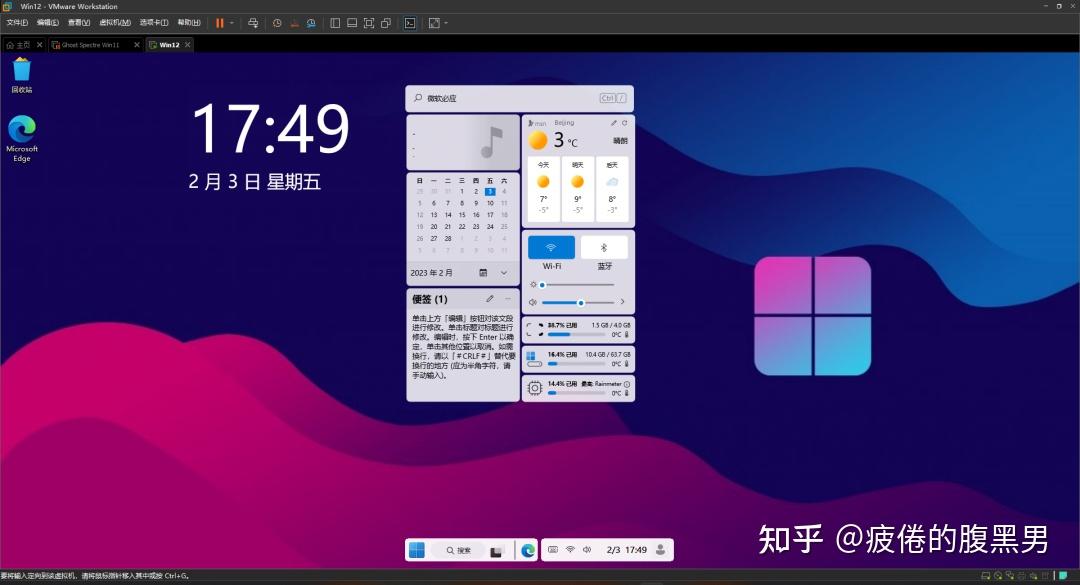Click the Rainmeter gear icon in the widget panel

click(533, 387)
